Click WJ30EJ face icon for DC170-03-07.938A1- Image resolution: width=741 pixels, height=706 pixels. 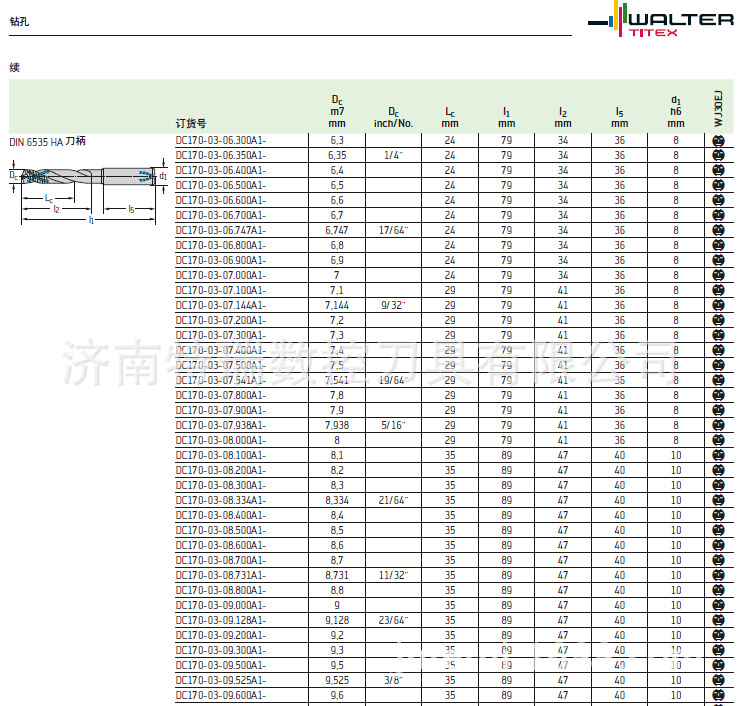718,425
